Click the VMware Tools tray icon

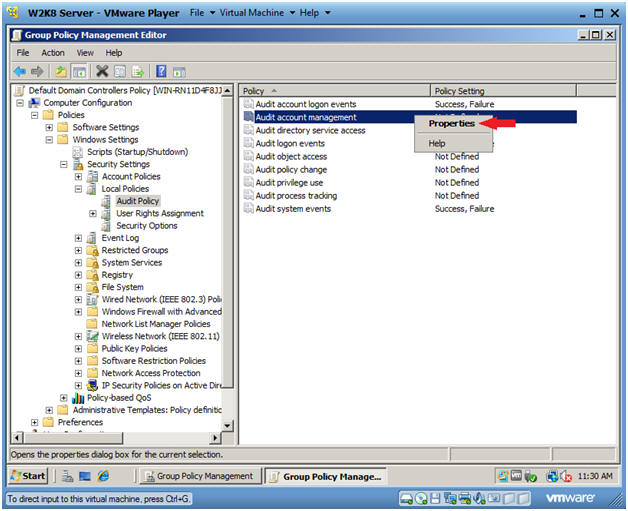516,476
